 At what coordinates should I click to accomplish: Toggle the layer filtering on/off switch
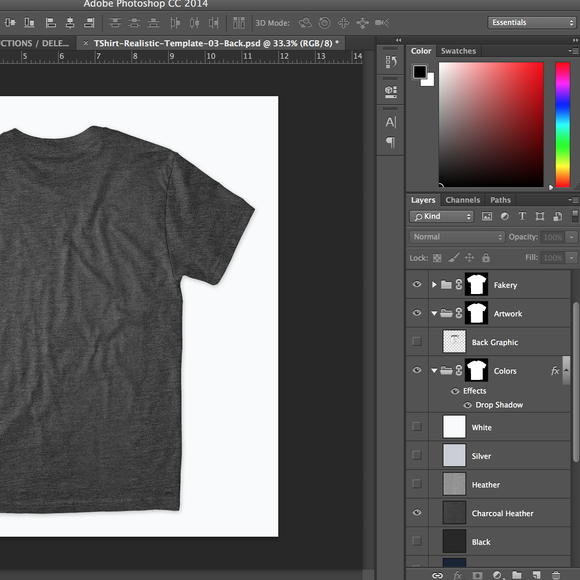tap(576, 216)
